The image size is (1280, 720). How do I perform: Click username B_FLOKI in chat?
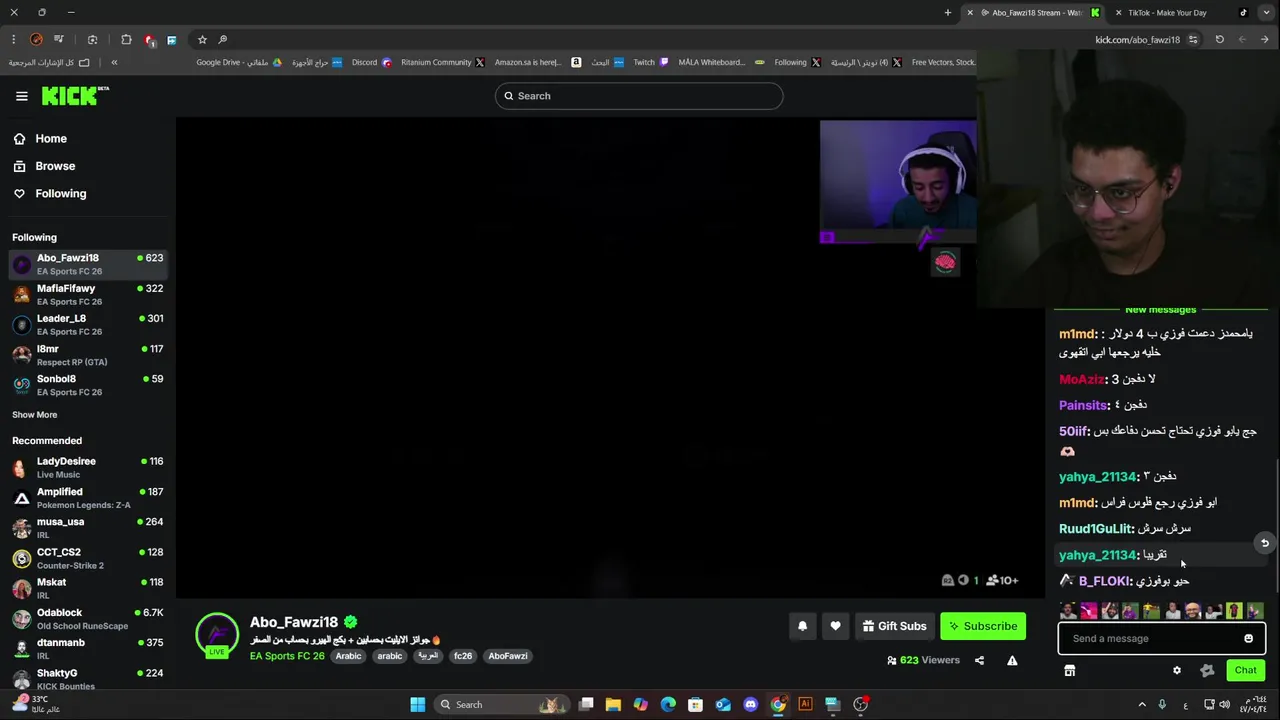(x=1104, y=581)
